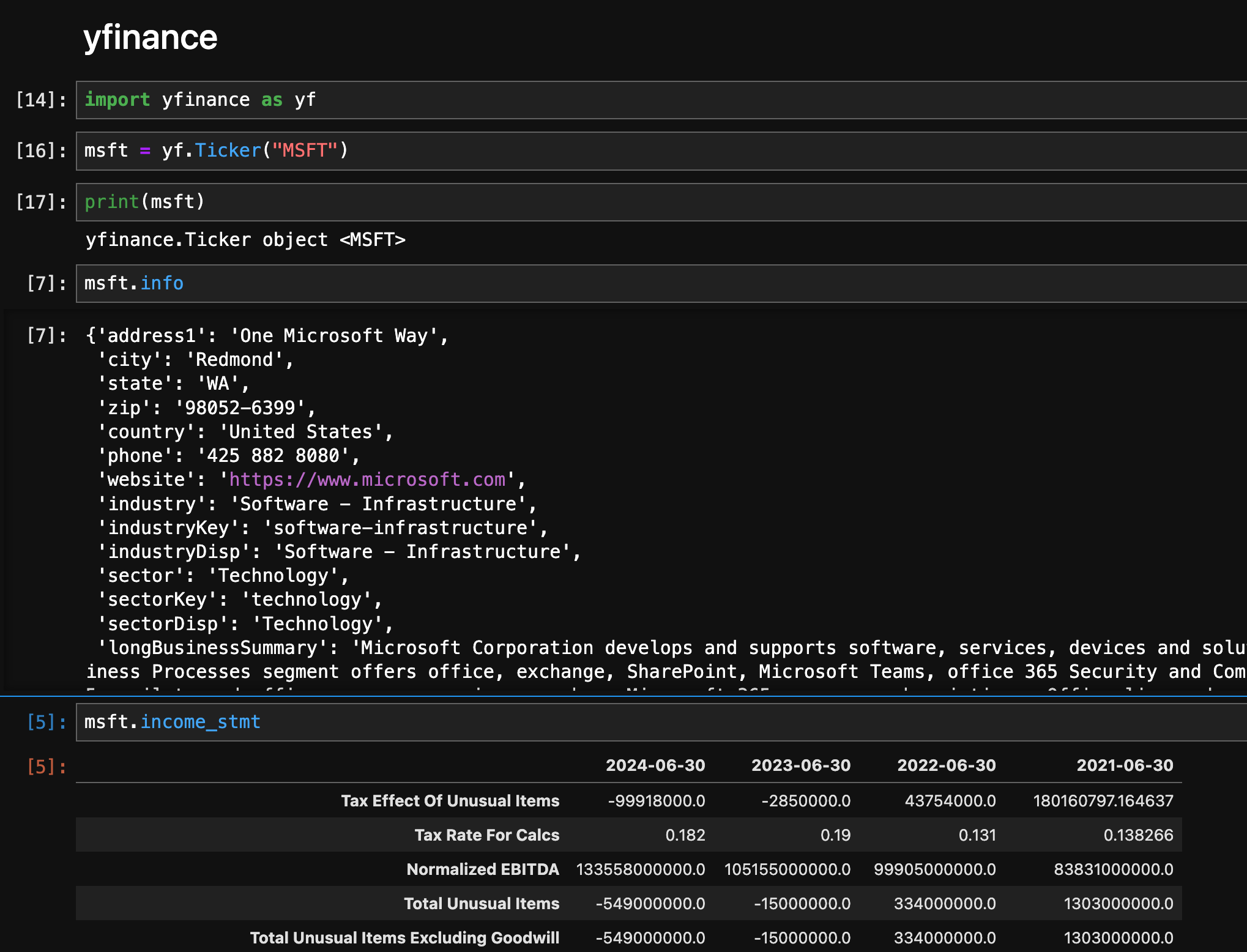Click the 2024-06-30 column header
Screen dimensions: 1247x952
pyautogui.click(x=655, y=765)
